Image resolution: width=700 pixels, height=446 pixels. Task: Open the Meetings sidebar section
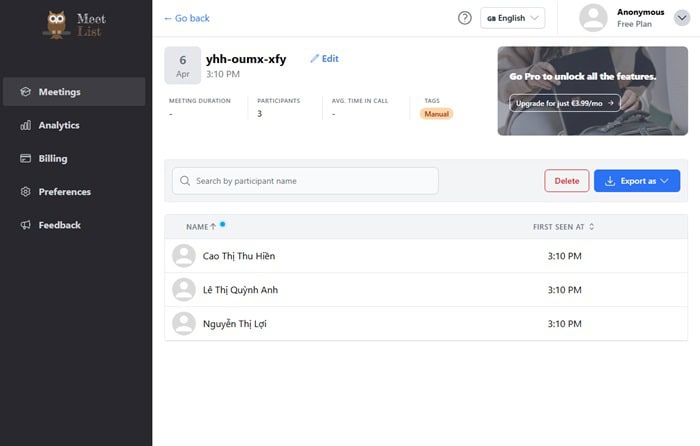pos(74,92)
